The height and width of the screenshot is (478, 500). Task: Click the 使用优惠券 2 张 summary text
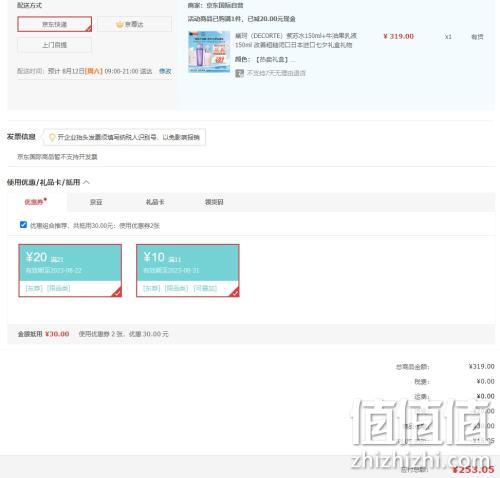pyautogui.click(x=124, y=334)
